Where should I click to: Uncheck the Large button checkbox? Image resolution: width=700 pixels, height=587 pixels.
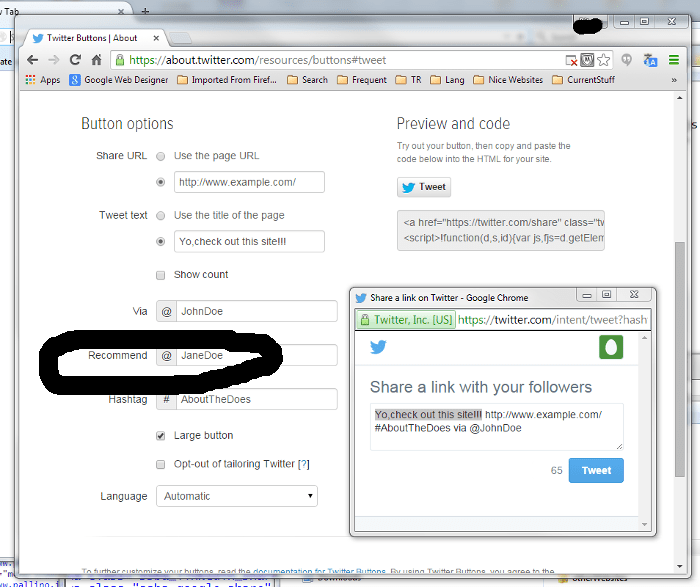click(x=161, y=436)
